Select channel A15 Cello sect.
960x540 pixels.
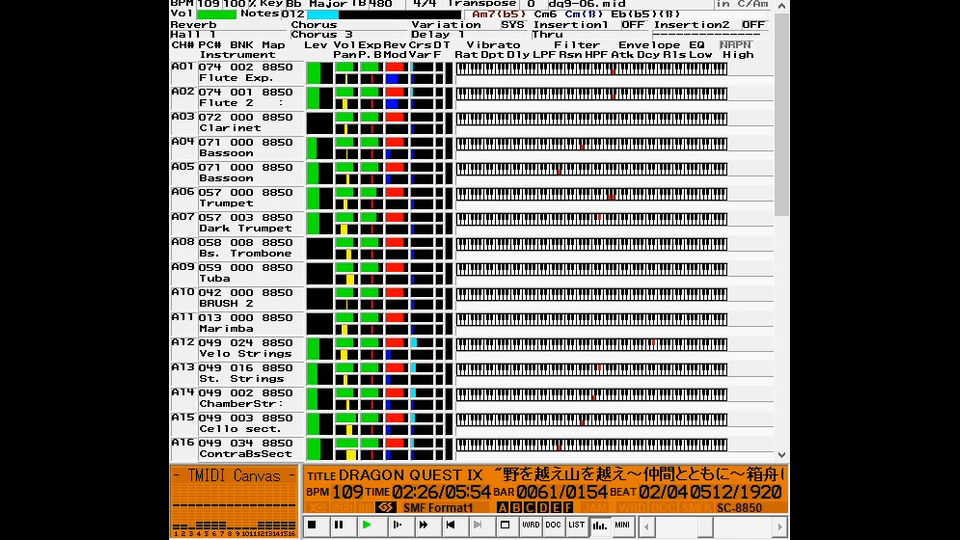pyautogui.click(x=238, y=424)
